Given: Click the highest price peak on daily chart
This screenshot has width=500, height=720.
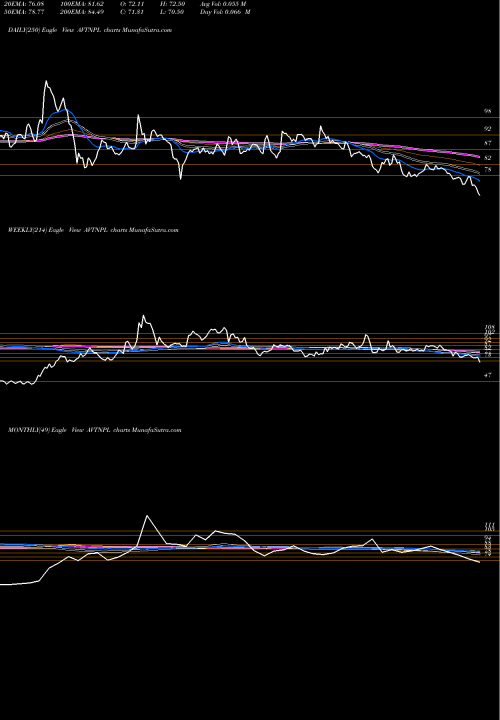Looking at the screenshot, I should click(x=46, y=82).
